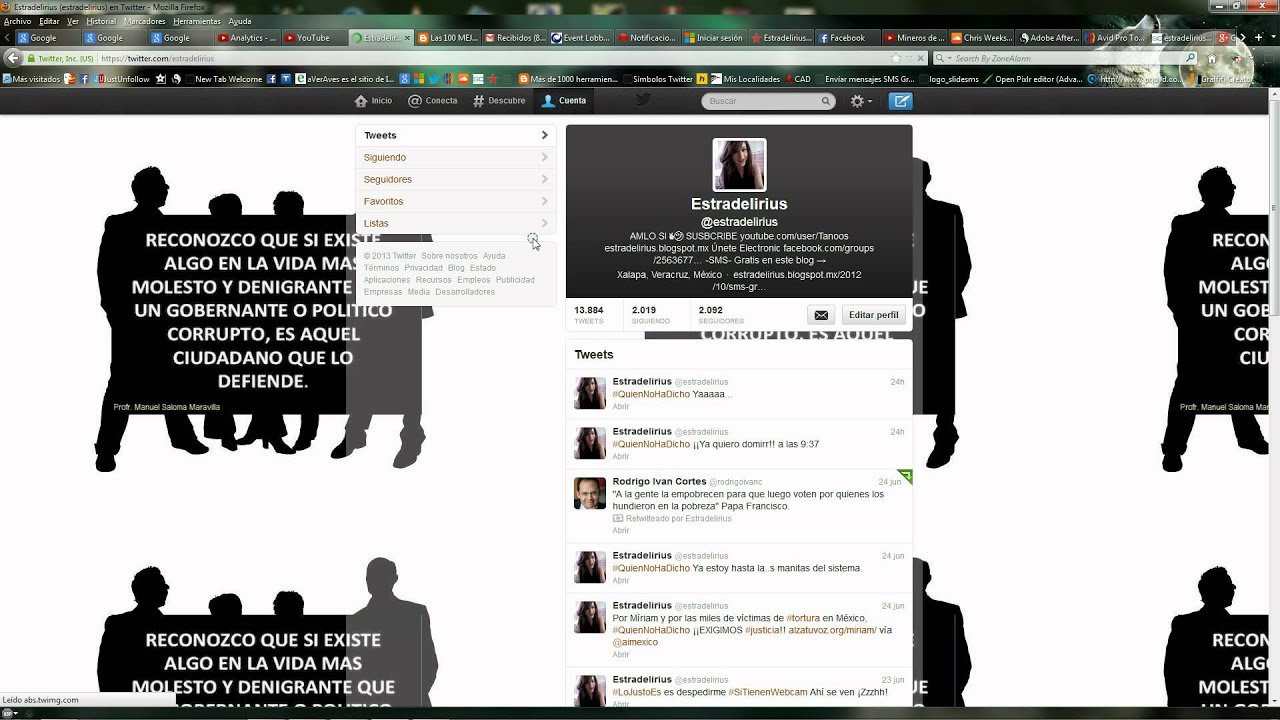Open Abrir under the domirr tweet
1280x720 pixels.
pos(621,457)
